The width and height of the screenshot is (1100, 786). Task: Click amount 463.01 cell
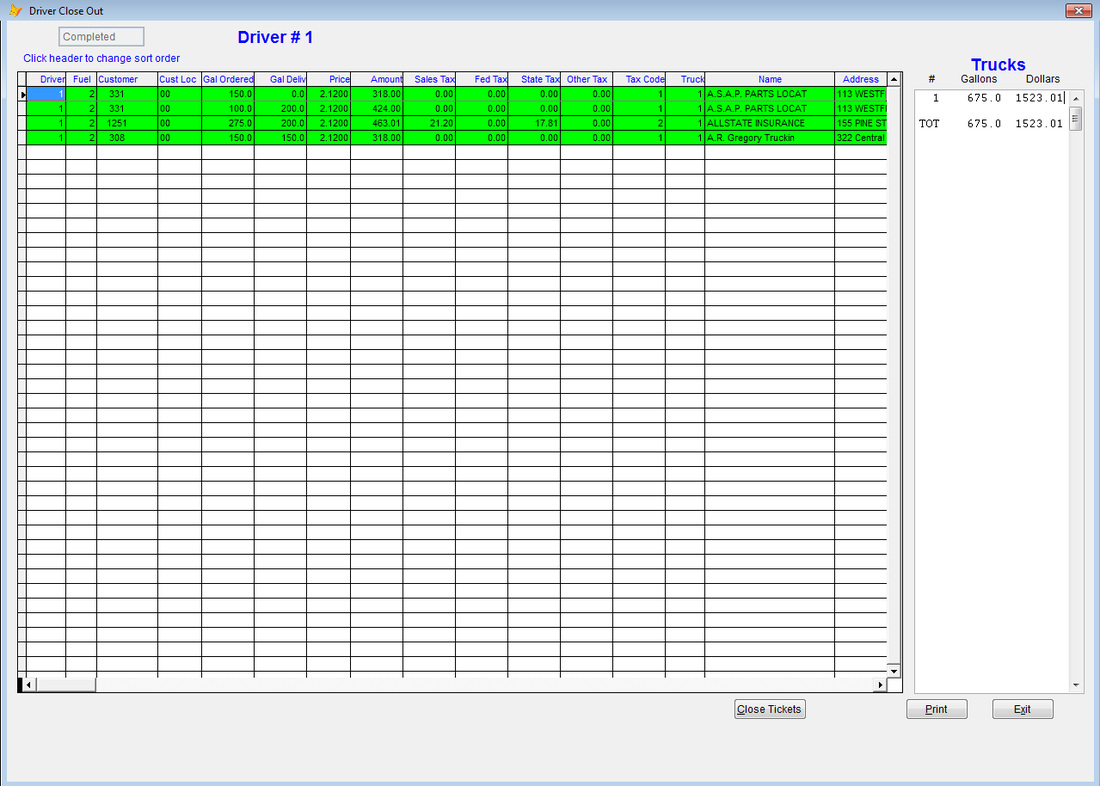(377, 123)
